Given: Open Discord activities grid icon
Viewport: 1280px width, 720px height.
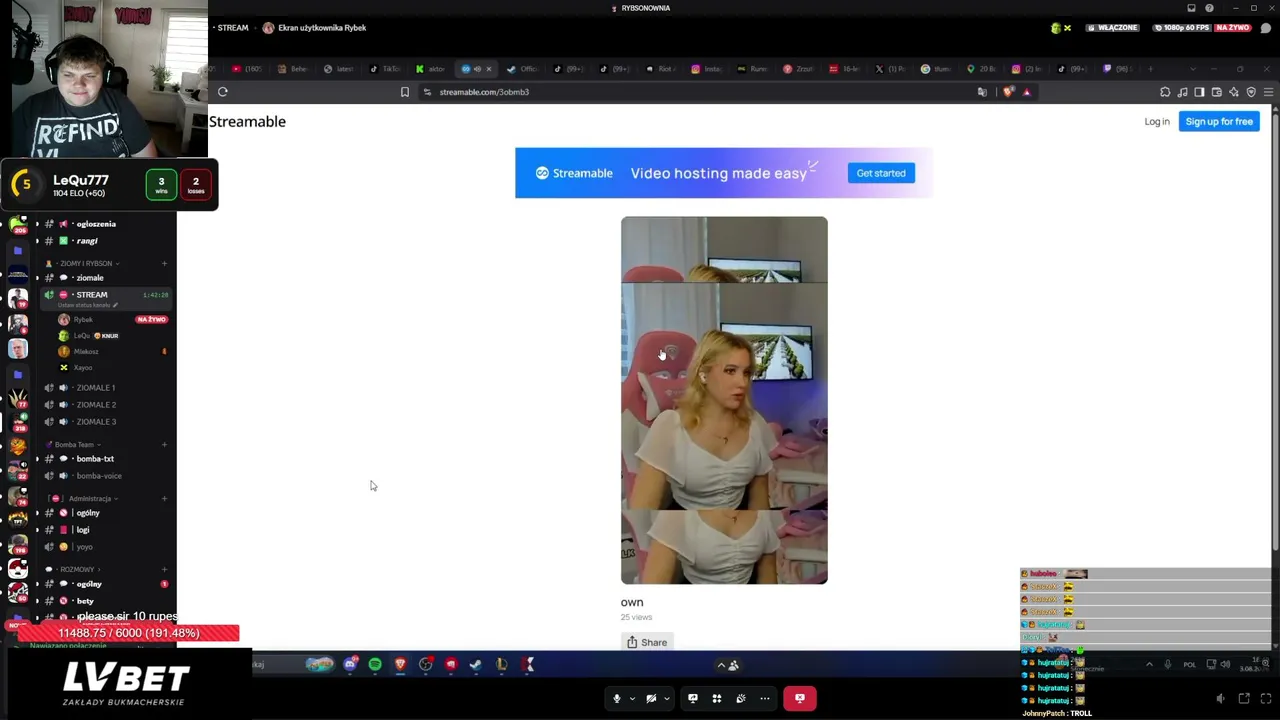Looking at the screenshot, I should [x=716, y=698].
